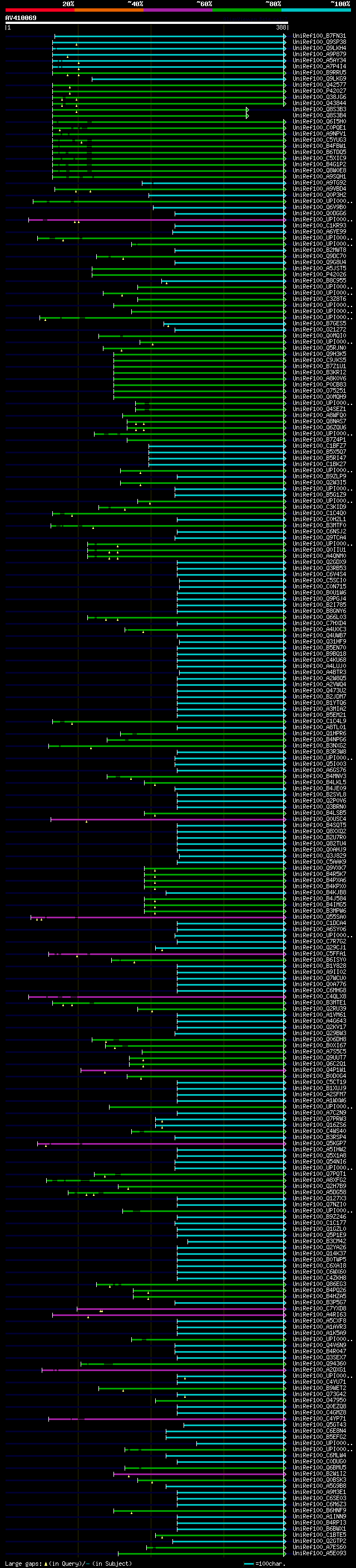356x1568 pixels.
Task: Click the UniRef100_B4FBW1 label
Action: 319,146
